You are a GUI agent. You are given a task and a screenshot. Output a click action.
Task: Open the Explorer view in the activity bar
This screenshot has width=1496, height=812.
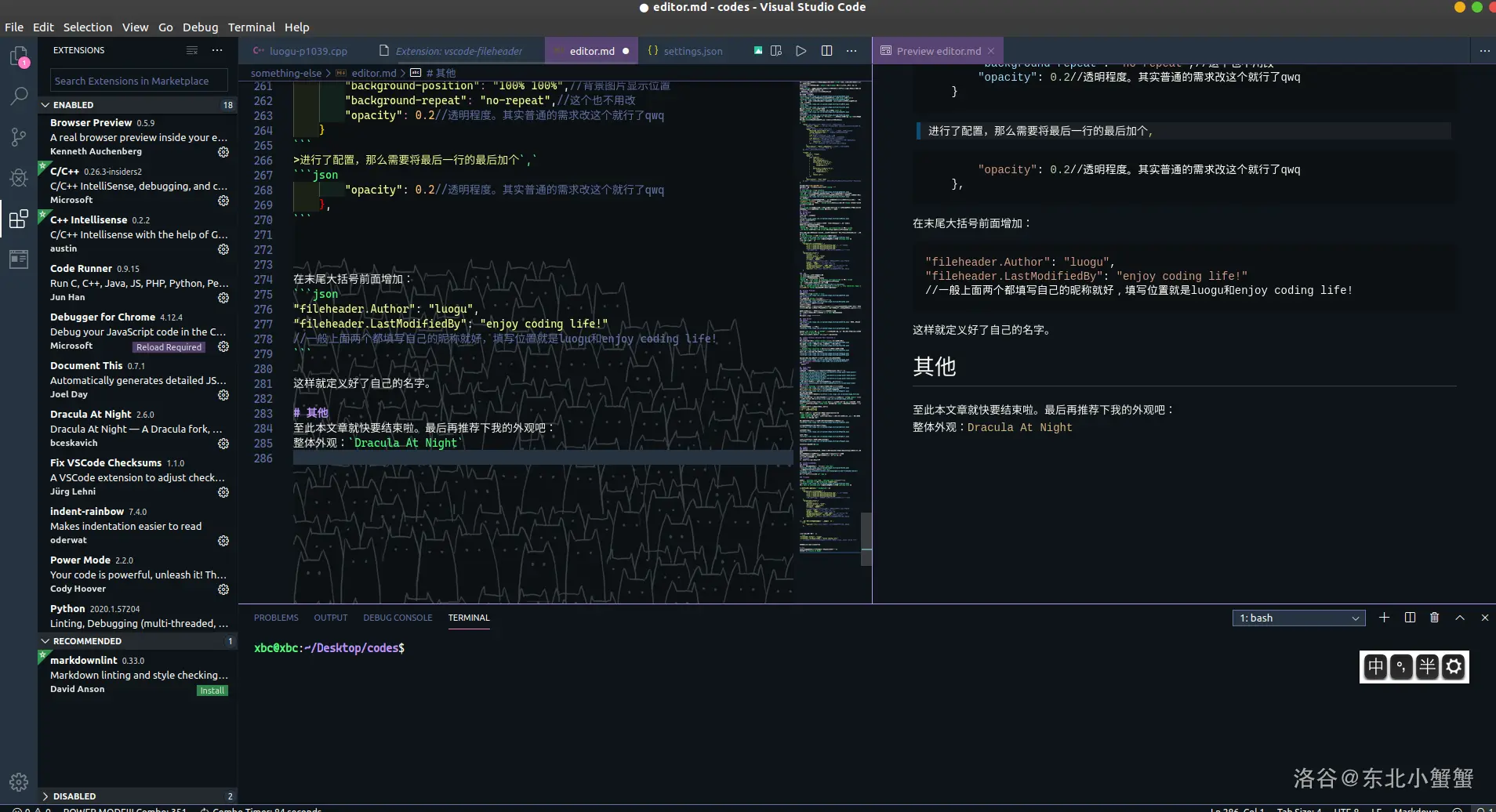pos(18,56)
